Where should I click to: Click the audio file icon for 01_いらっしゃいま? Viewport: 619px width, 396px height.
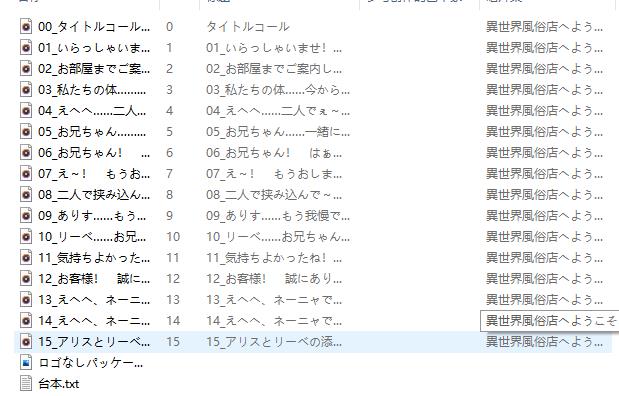pyautogui.click(x=26, y=47)
